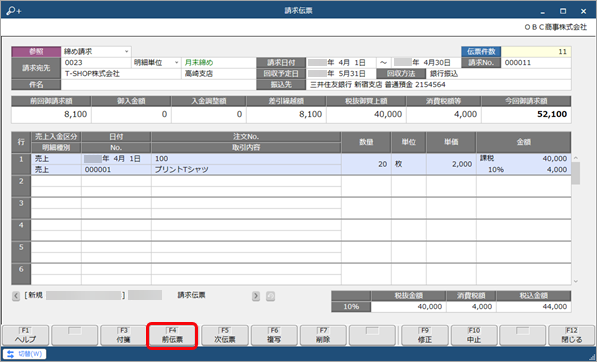Viewport: 597px width, 362px height.
Task: Click the 件名 input field
Action: click(x=158, y=85)
